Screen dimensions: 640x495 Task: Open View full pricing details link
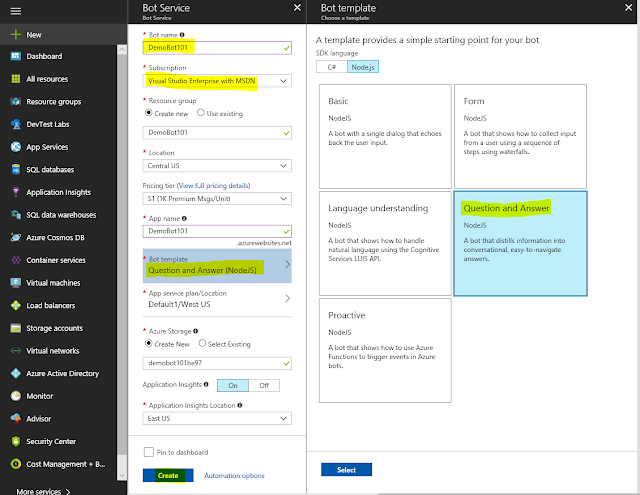(214, 186)
